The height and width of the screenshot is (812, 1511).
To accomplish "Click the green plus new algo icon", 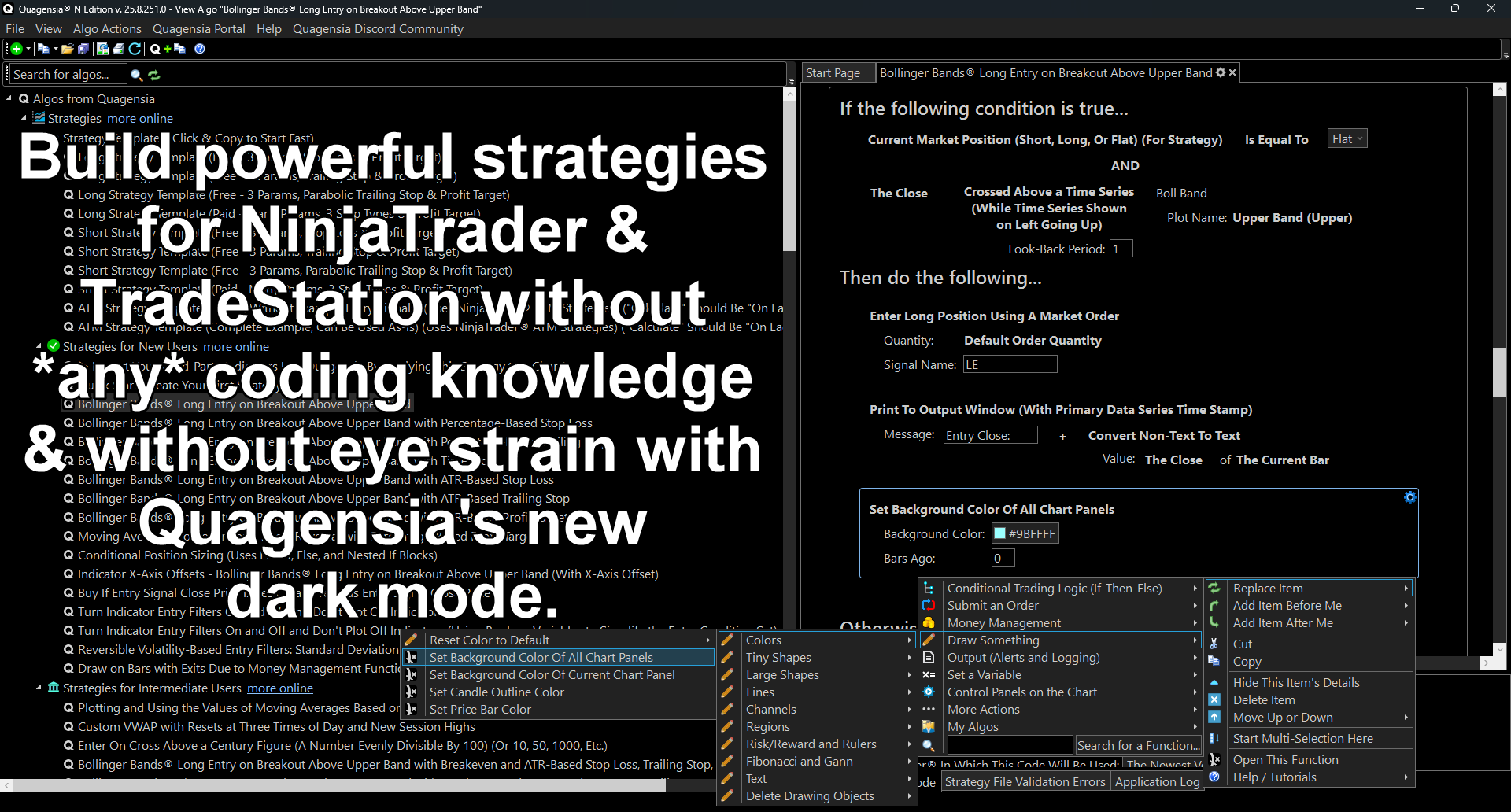I will click(x=16, y=49).
